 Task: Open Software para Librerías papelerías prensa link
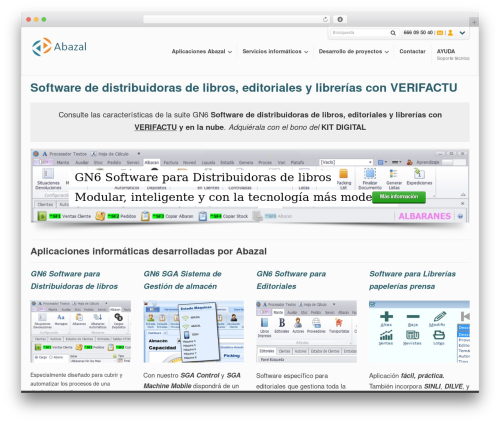412,280
